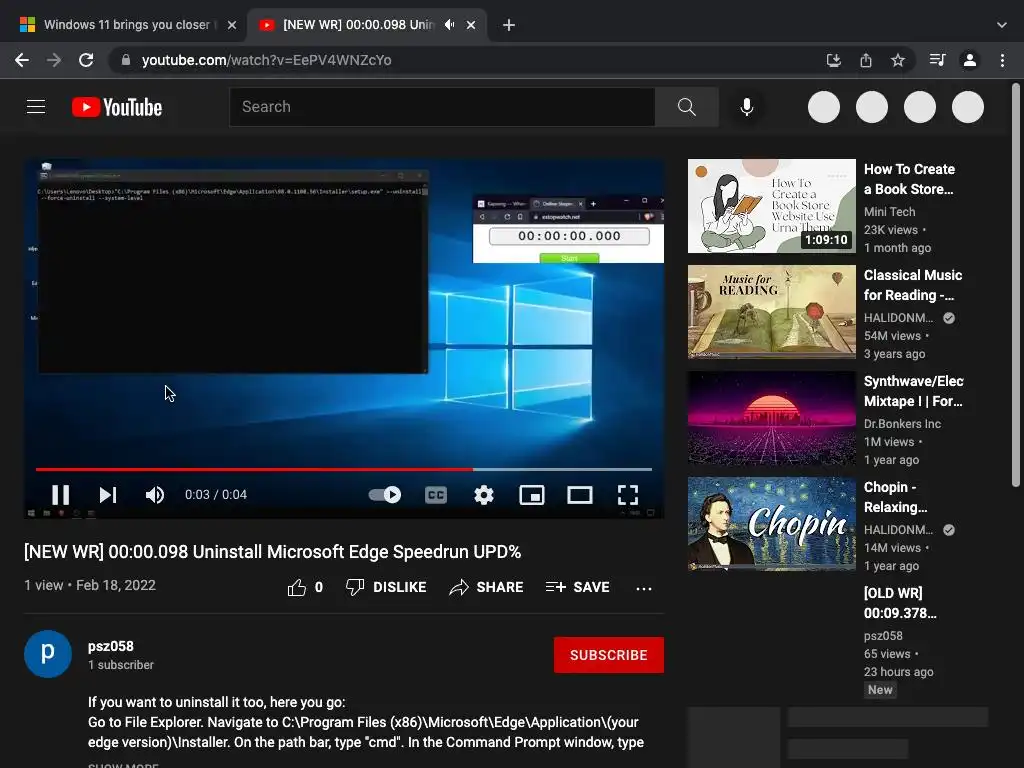Viewport: 1024px width, 768px height.
Task: Switch to theater mode
Action: [x=580, y=495]
